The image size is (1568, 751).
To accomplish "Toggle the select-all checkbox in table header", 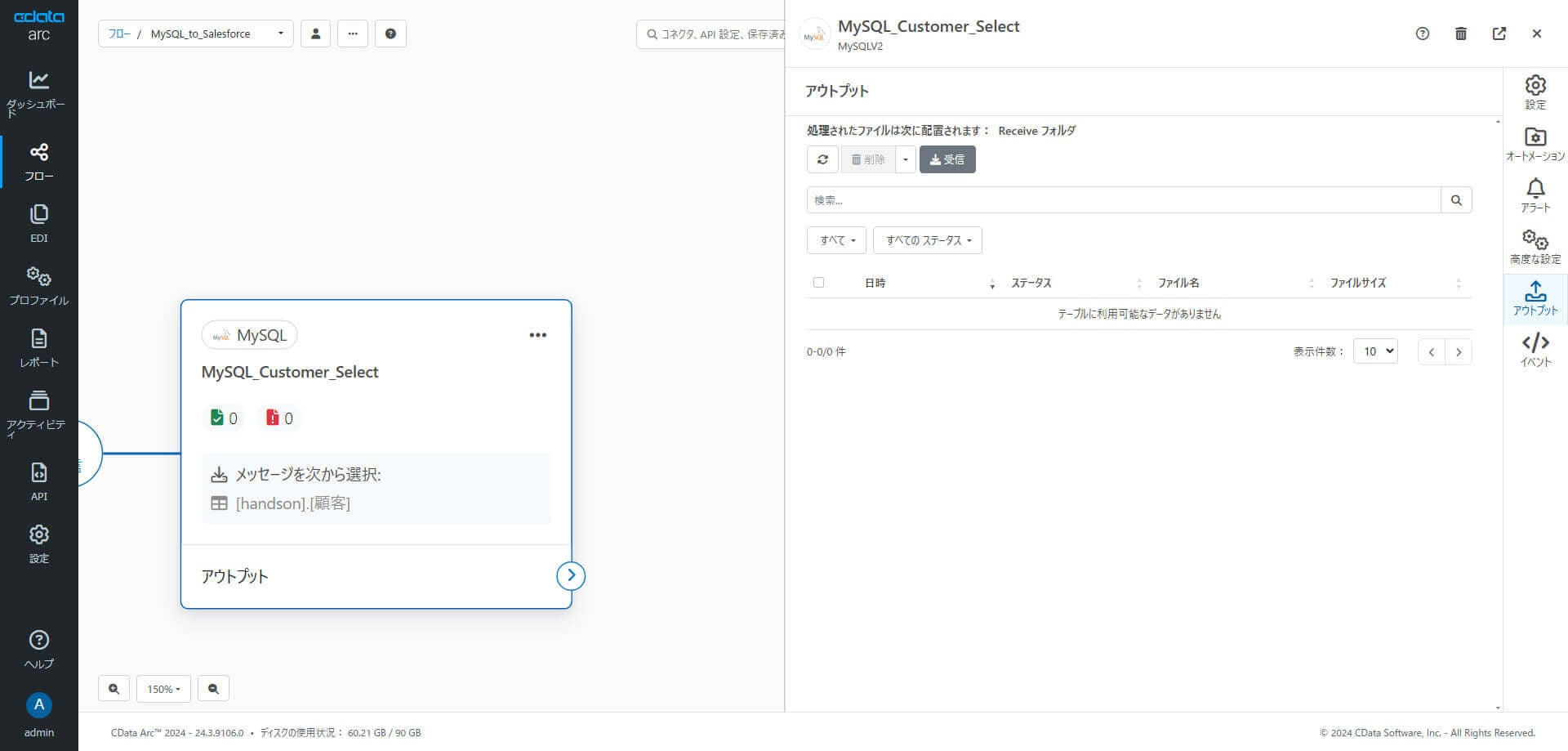I will click(818, 283).
